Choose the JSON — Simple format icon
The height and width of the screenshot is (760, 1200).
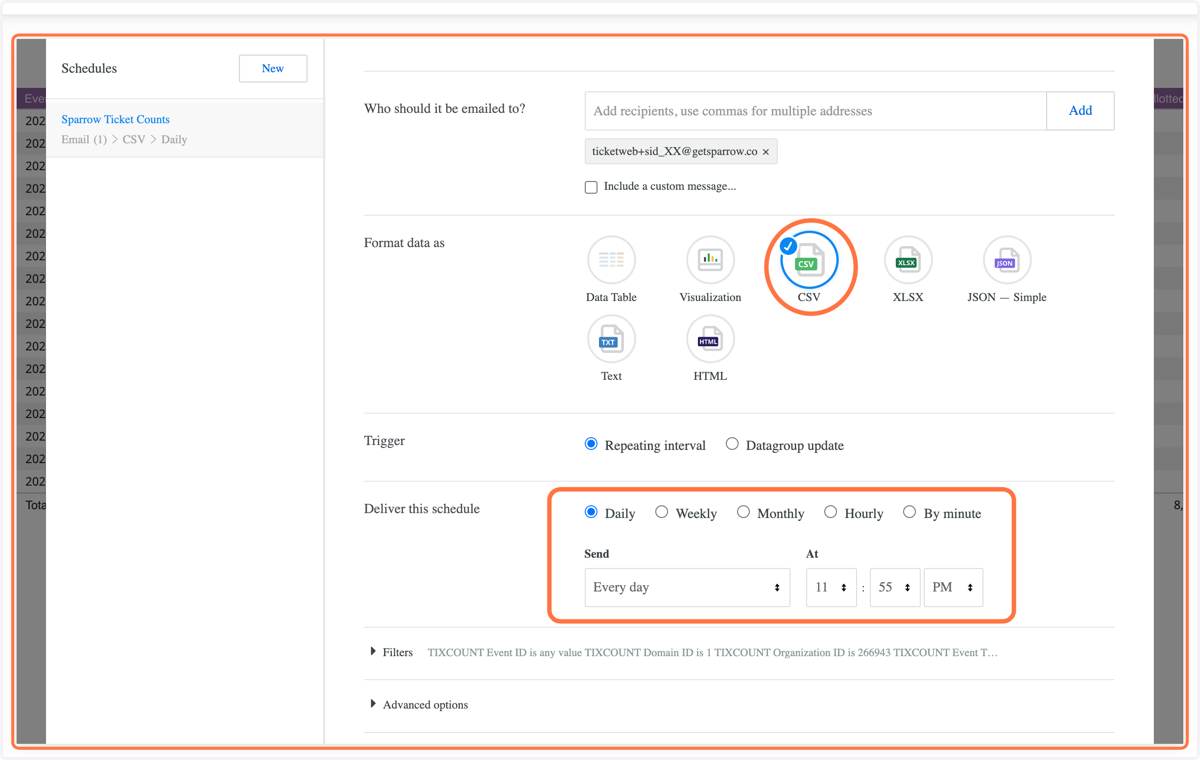(x=1006, y=260)
